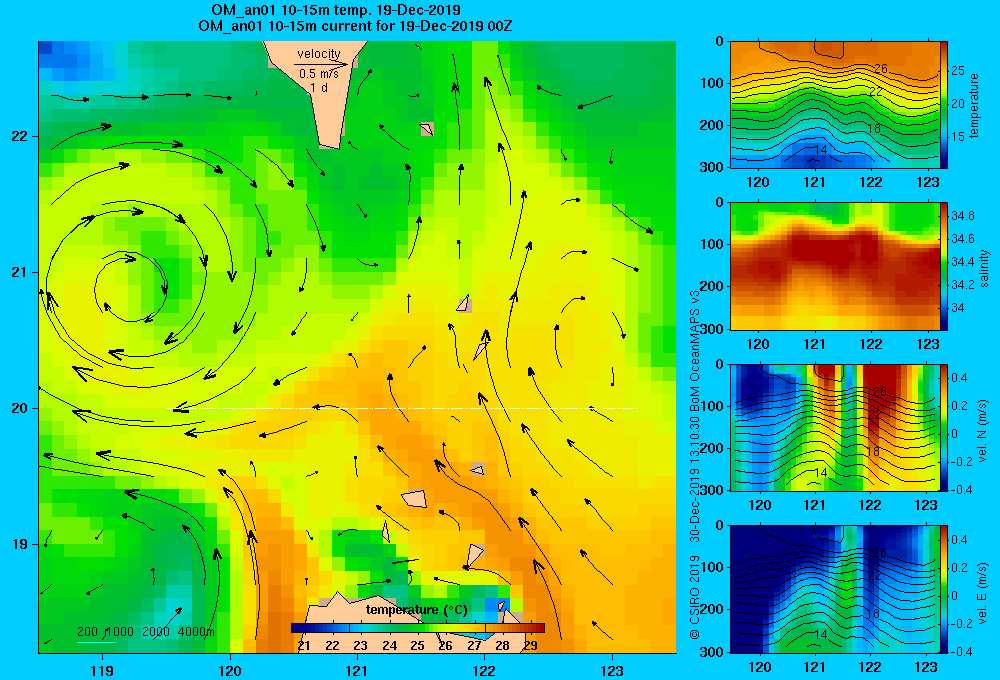
Task: Click the 25 tick on temperature section scale
Action: pyautogui.click(x=958, y=71)
